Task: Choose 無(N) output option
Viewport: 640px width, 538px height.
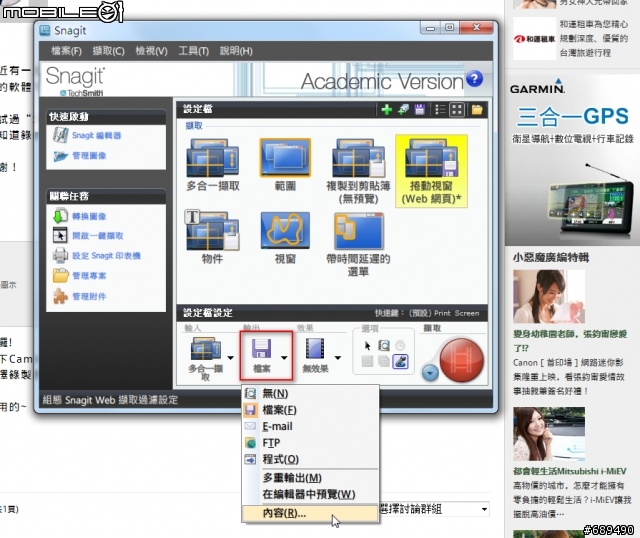Action: 310,393
